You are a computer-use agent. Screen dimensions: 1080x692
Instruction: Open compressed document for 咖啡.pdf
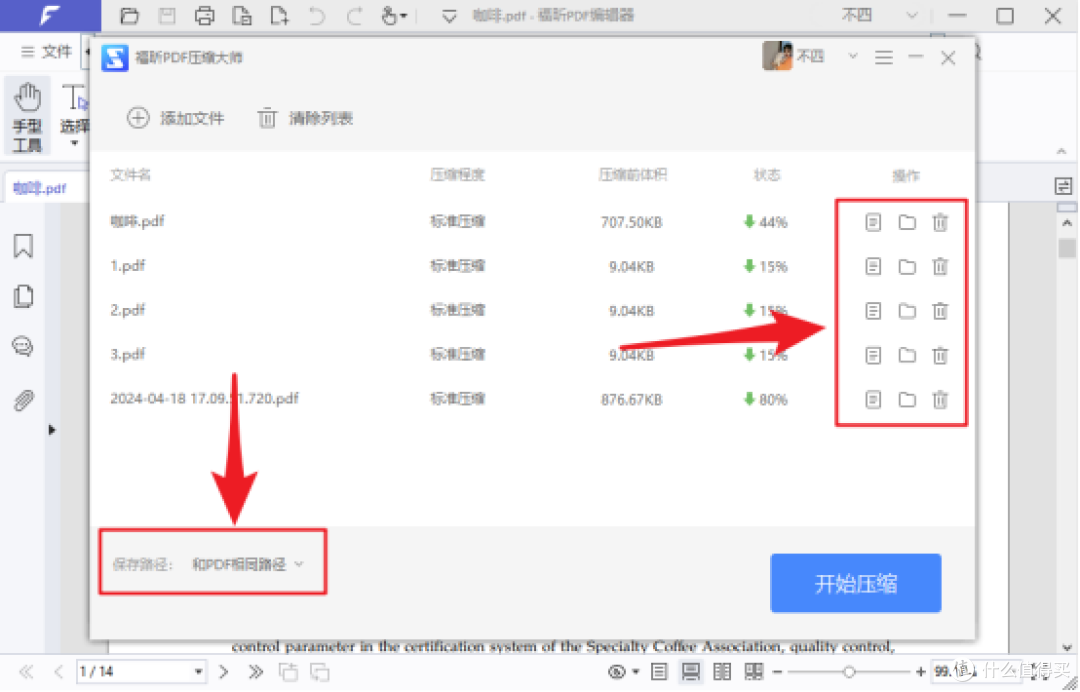873,222
